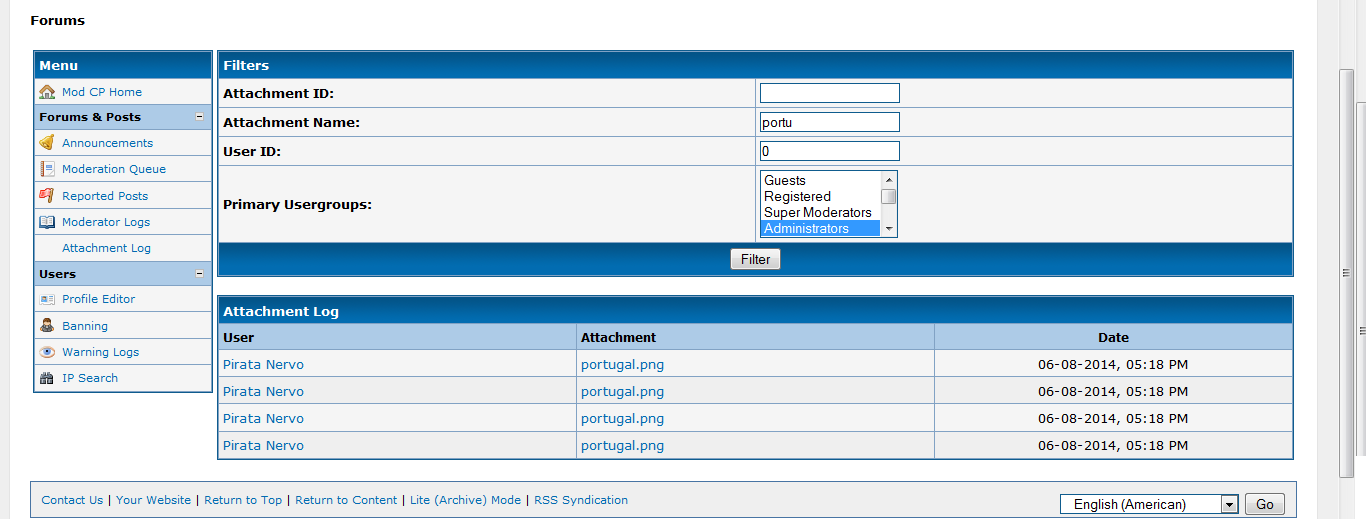Go to Moderation Queue

114,169
